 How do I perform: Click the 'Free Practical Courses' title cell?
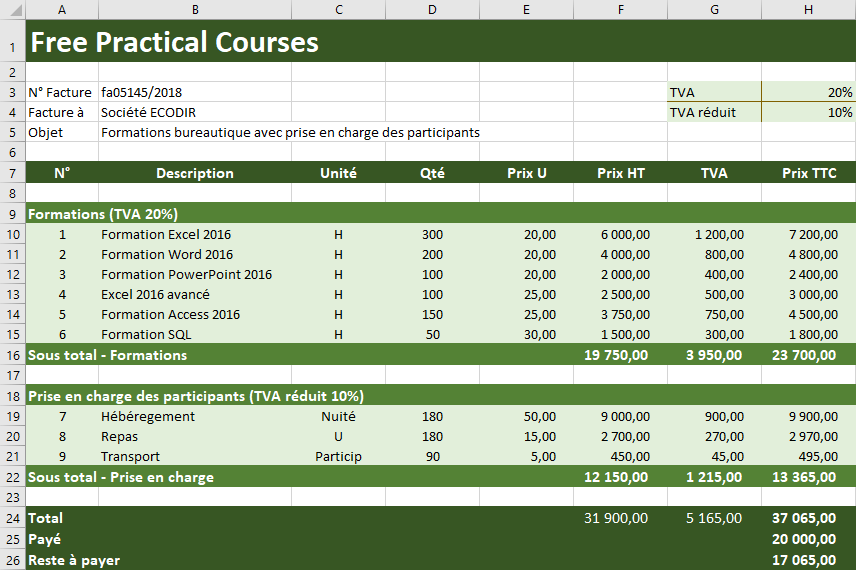click(x=174, y=42)
